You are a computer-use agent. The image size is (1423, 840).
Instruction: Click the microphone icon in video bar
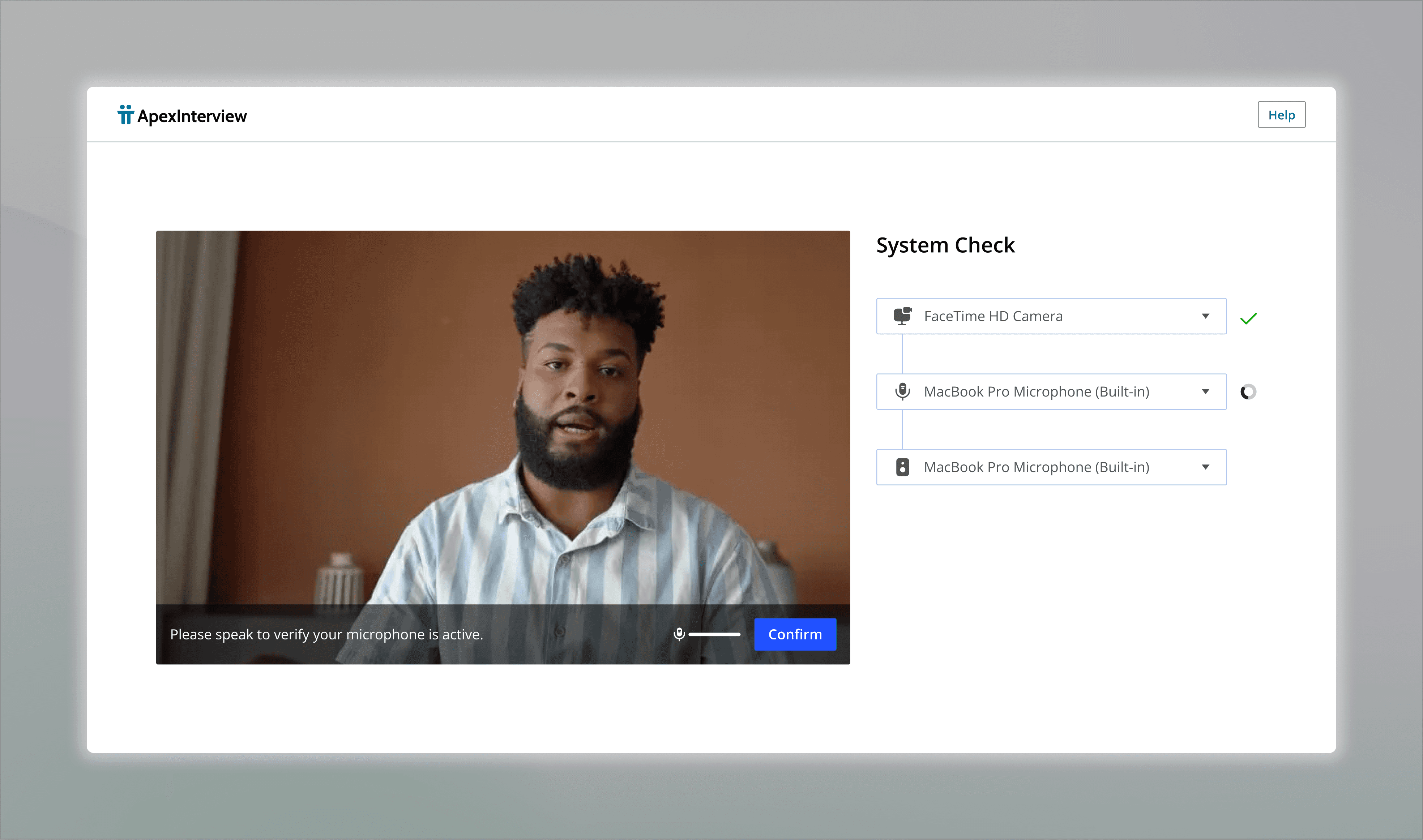point(679,635)
